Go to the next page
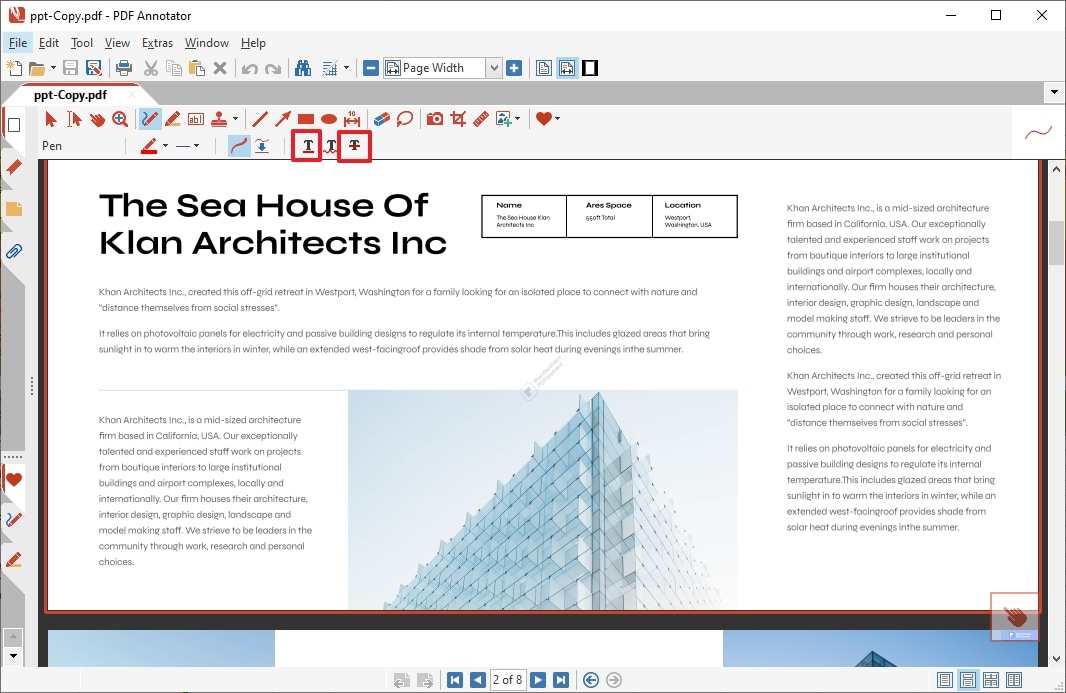The image size is (1066, 693). tap(538, 680)
